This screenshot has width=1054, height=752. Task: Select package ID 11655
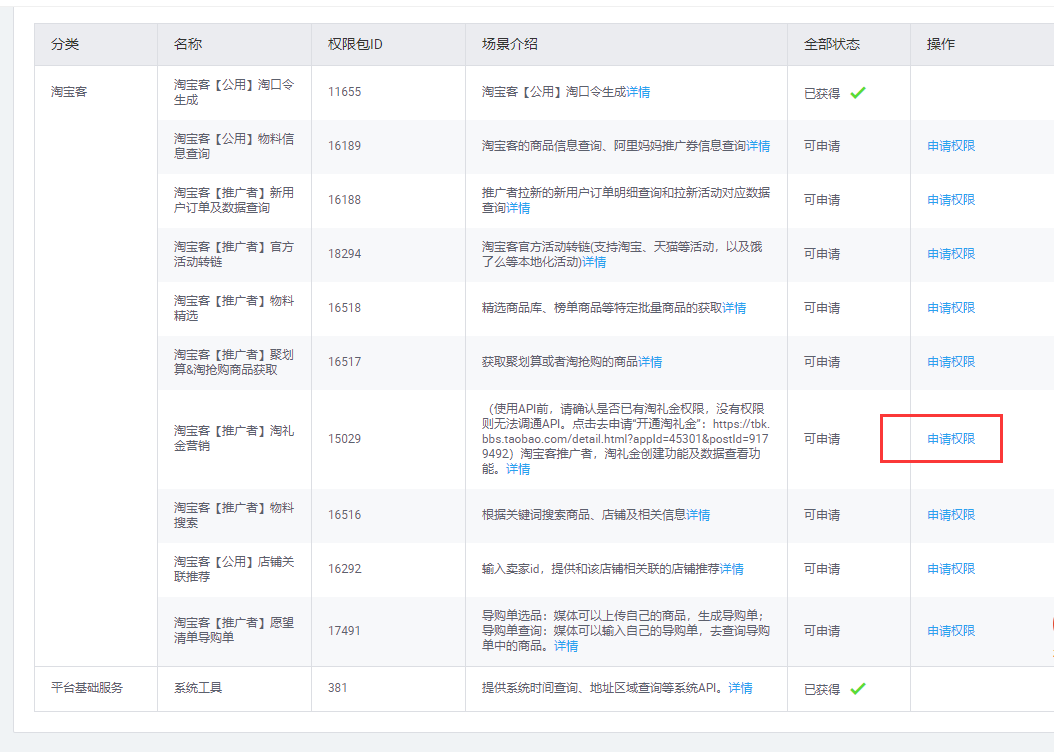[344, 92]
